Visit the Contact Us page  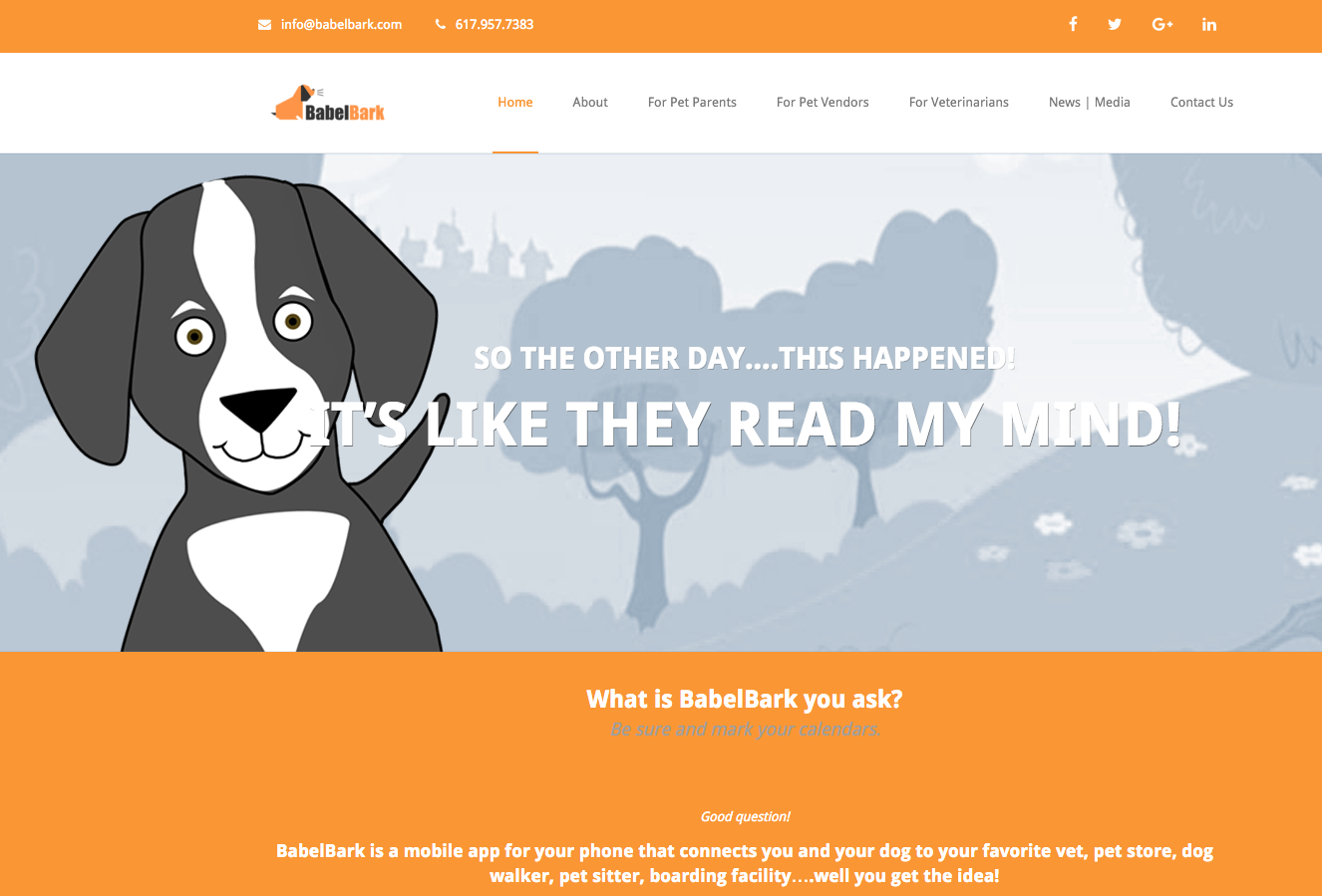click(1201, 102)
